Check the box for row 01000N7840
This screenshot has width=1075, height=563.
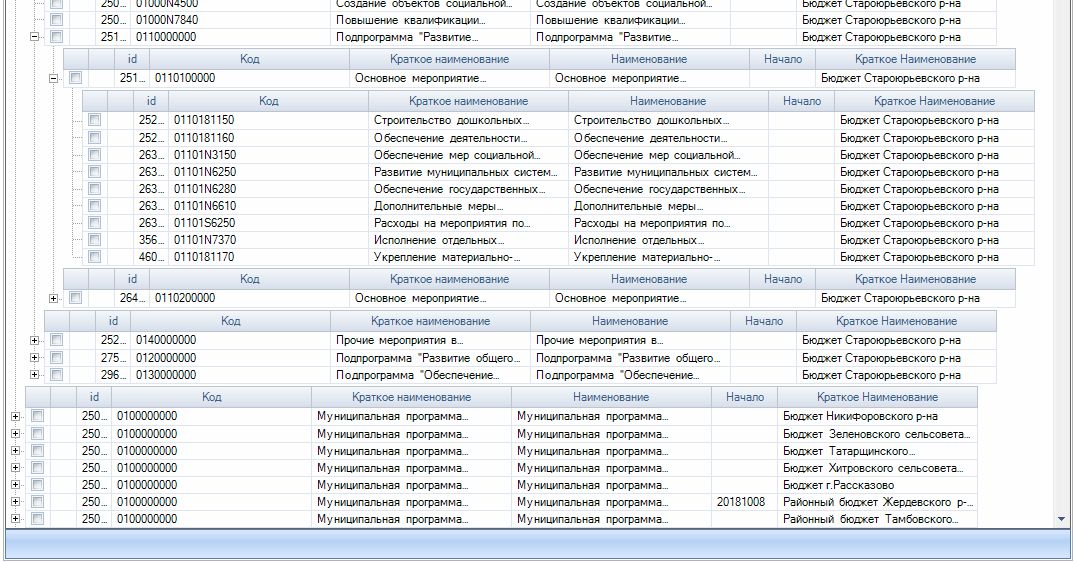point(56,20)
